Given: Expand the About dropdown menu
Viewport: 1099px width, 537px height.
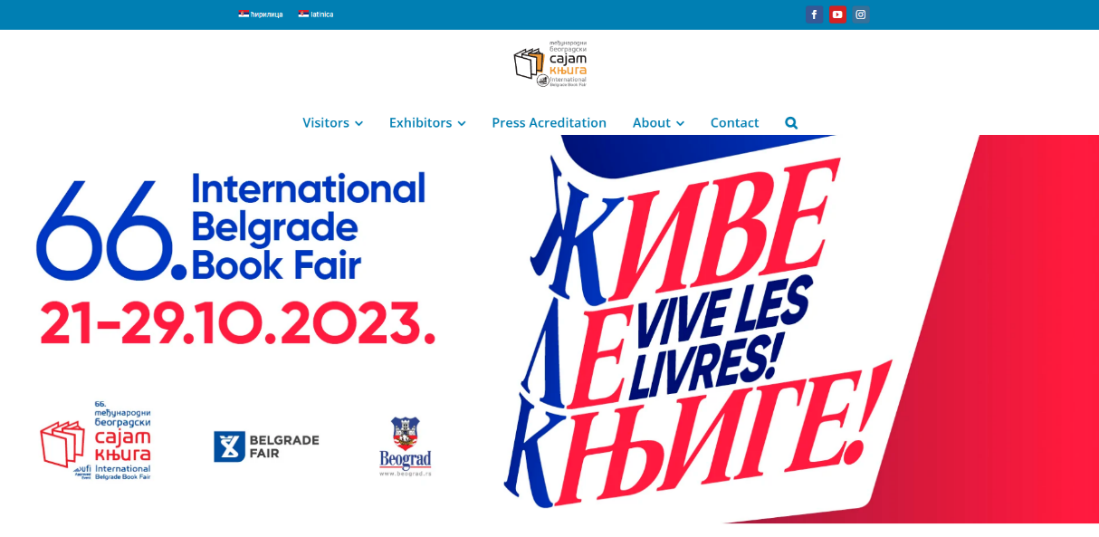Looking at the screenshot, I should click(x=658, y=123).
